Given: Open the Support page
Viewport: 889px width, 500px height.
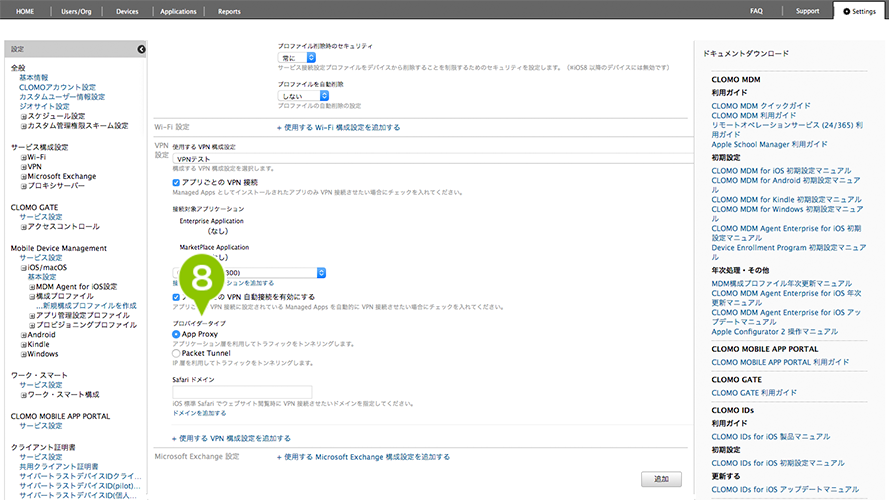Looking at the screenshot, I should point(807,11).
